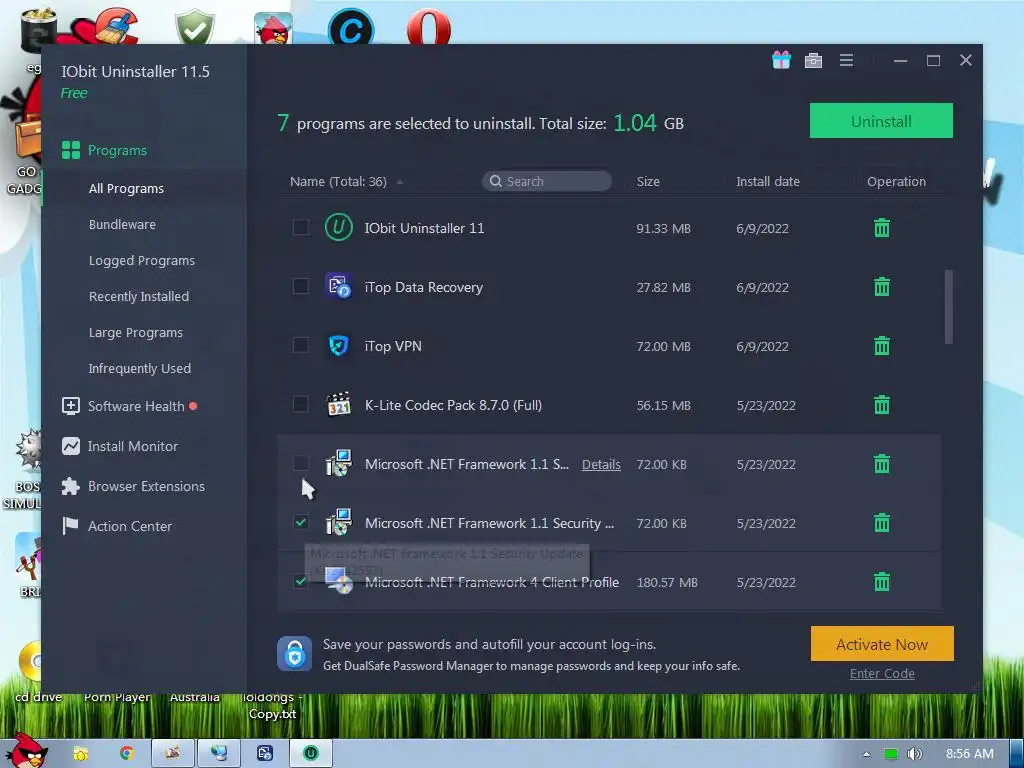Viewport: 1024px width, 768px height.
Task: Click the volume speaker tray icon
Action: [x=914, y=754]
